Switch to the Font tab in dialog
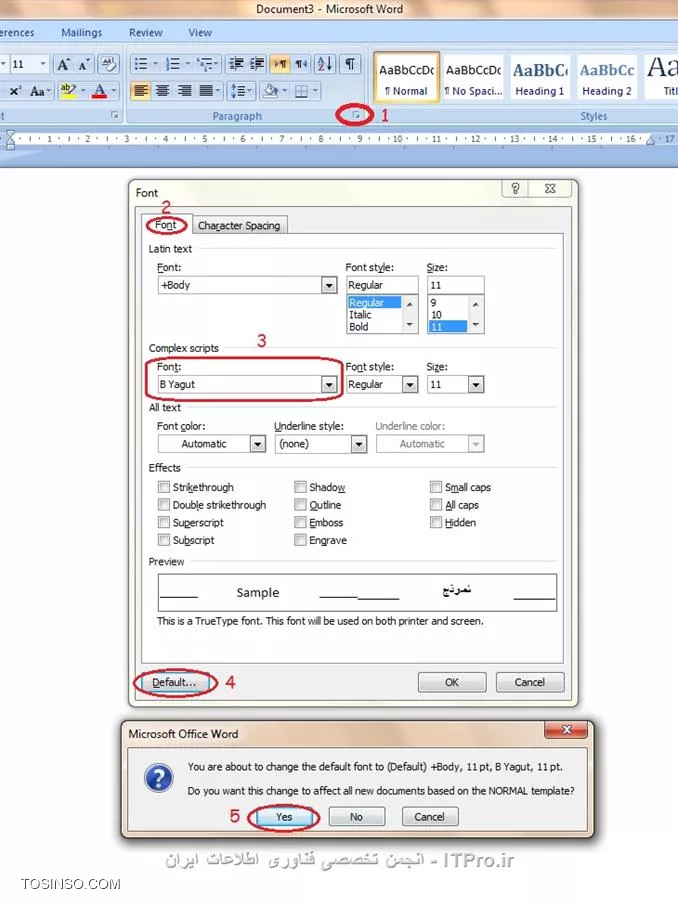 click(166, 225)
